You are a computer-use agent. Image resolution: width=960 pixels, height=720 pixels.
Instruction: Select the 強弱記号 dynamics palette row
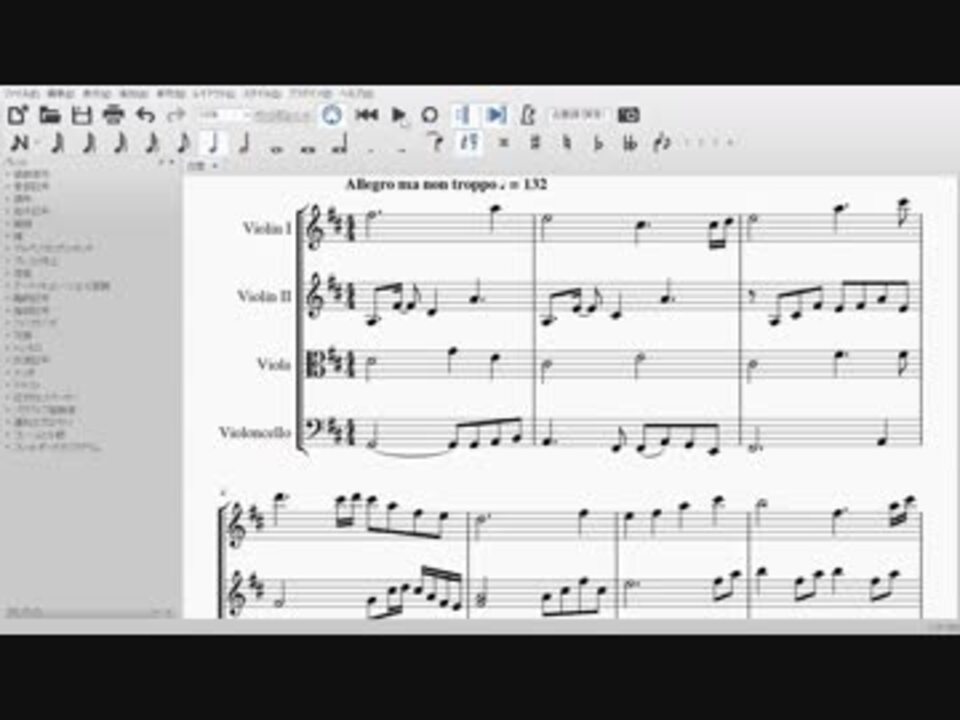(x=32, y=310)
